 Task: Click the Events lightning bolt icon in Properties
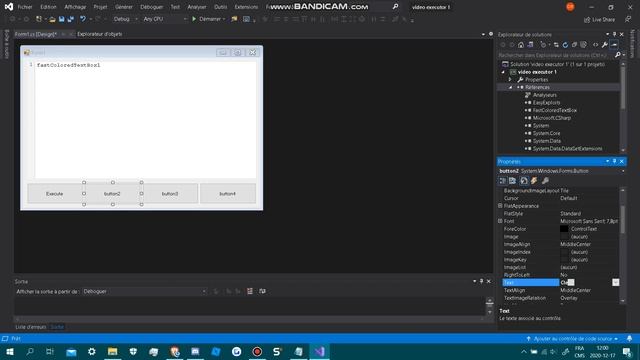coord(534,181)
